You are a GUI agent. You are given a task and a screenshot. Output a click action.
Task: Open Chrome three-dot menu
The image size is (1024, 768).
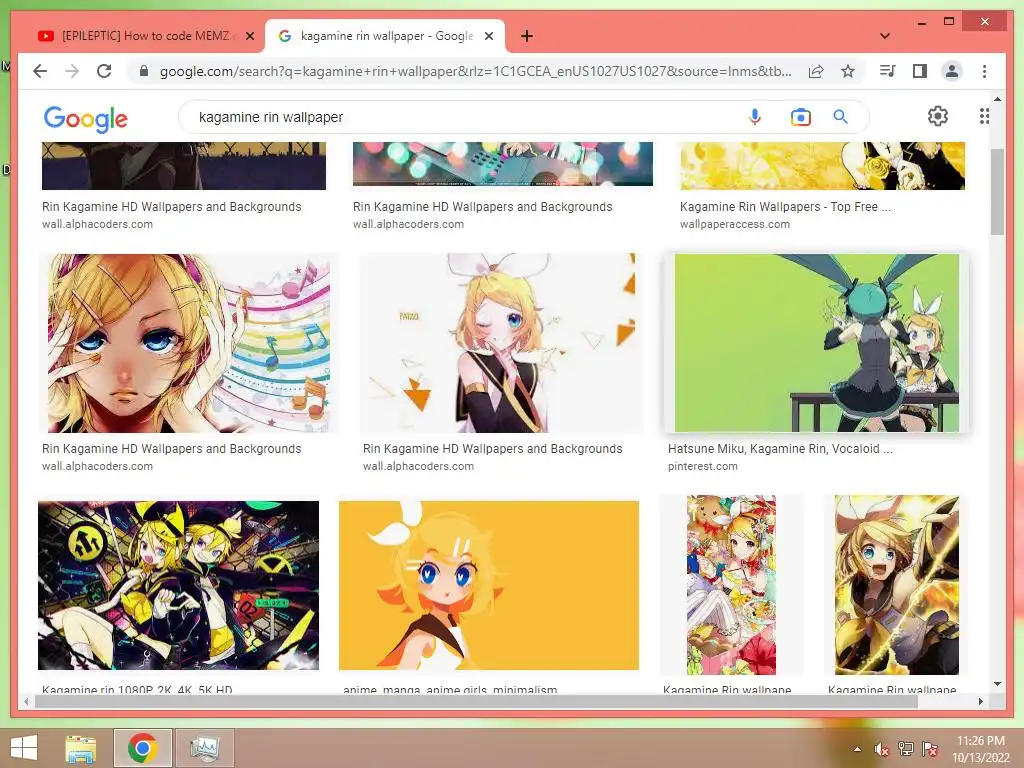984,71
